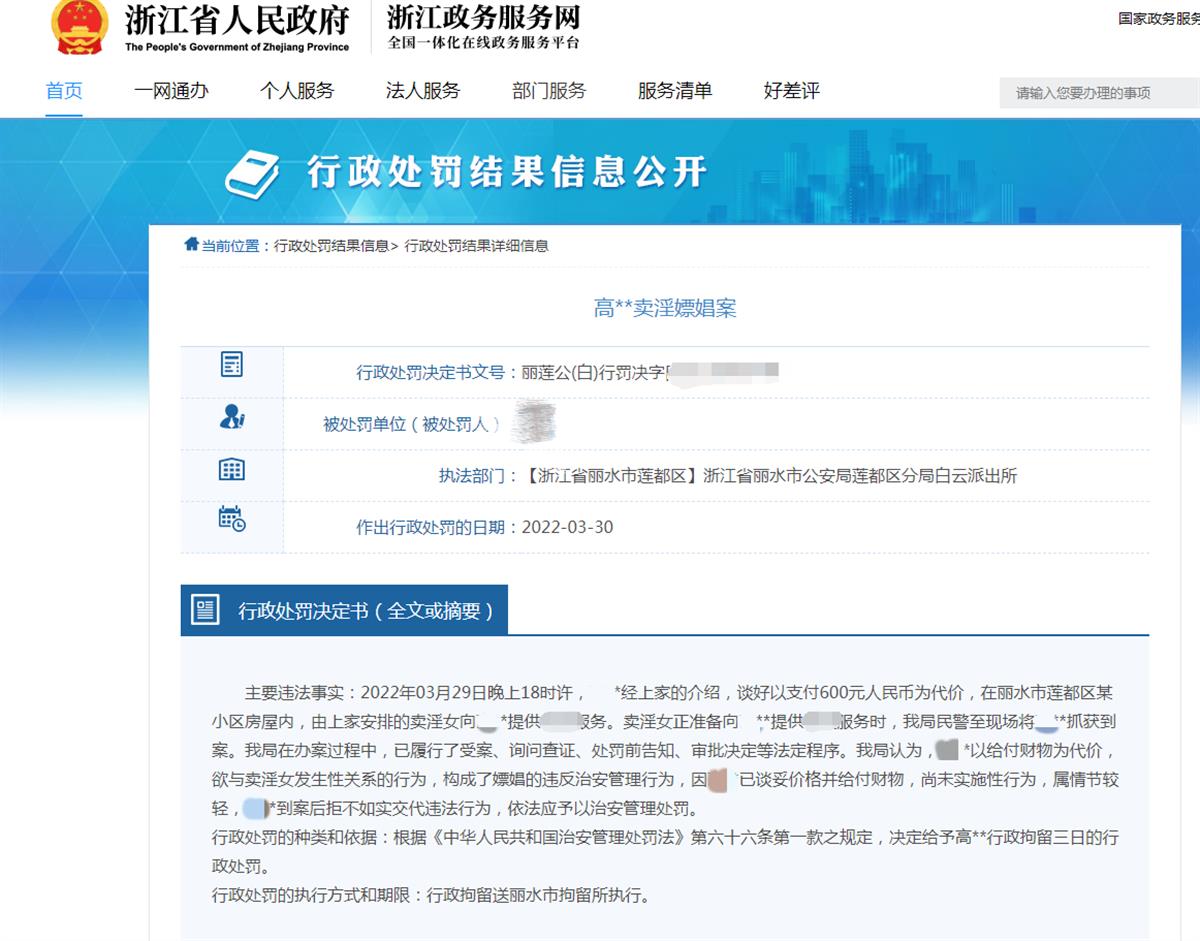Screen dimensions: 1200x941
Task: Click the home icon beside 当前位置
Action: coord(191,244)
